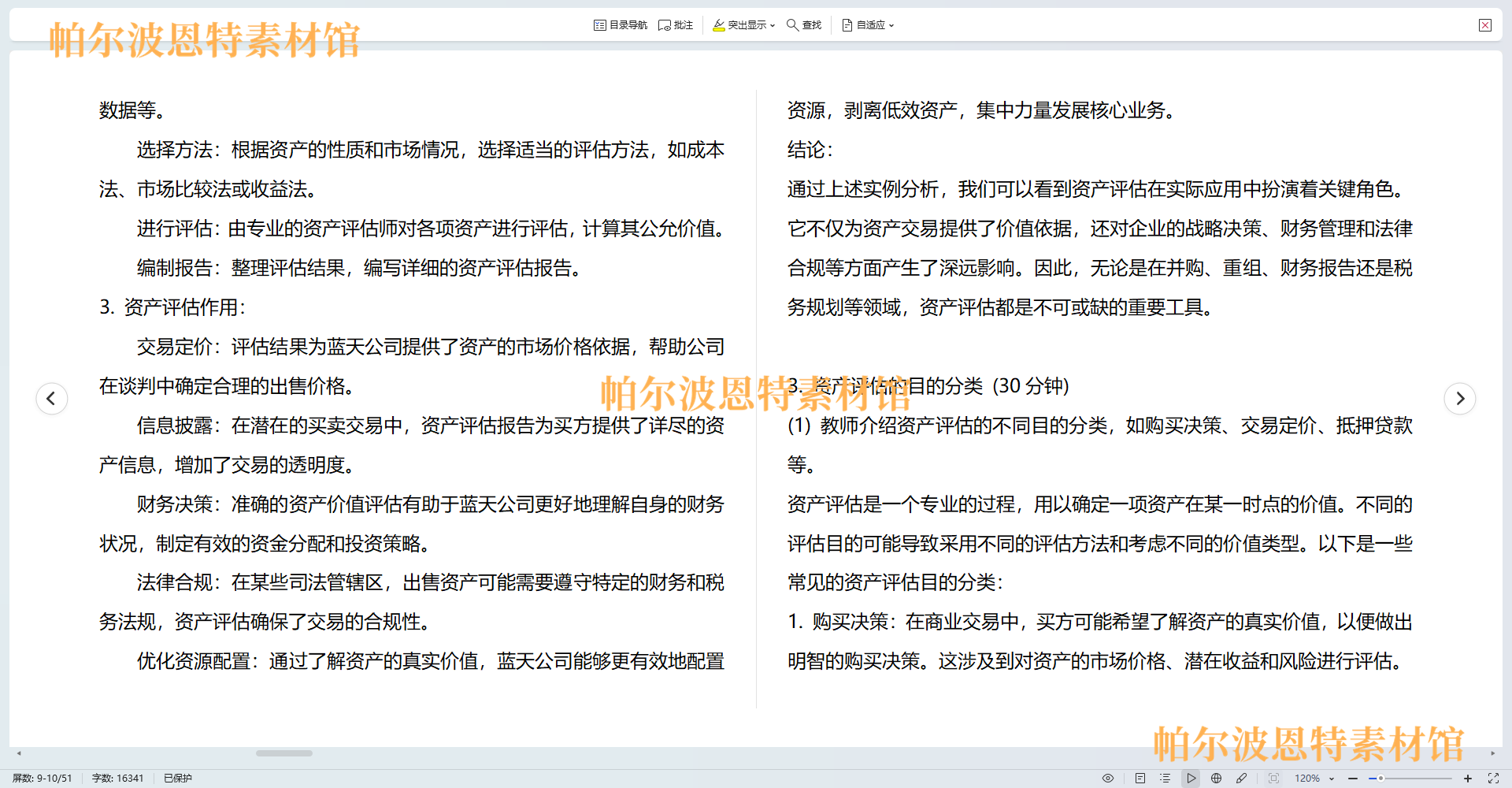Click the fit-to-page frame icon
The width and height of the screenshot is (1512, 788).
tap(1273, 778)
